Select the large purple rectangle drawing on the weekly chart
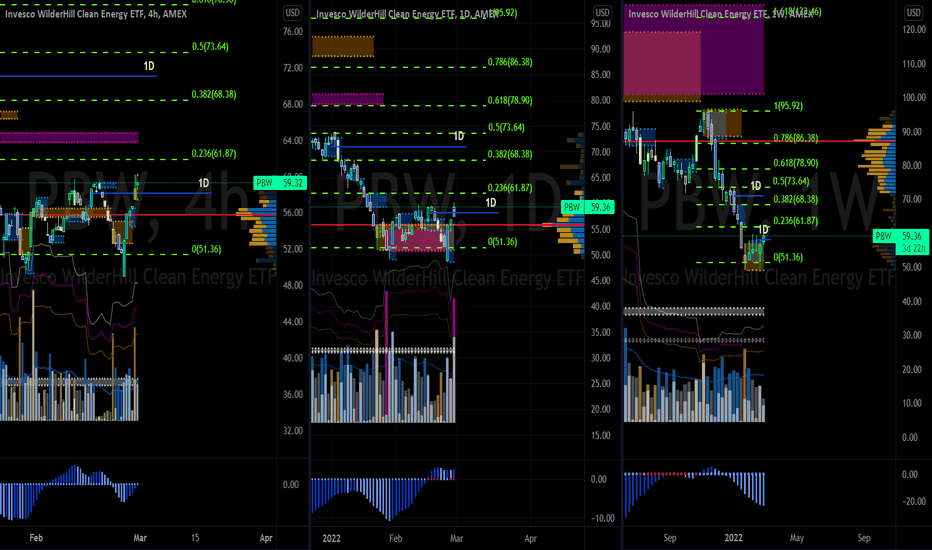Viewport: 932px width, 550px height. click(732, 51)
